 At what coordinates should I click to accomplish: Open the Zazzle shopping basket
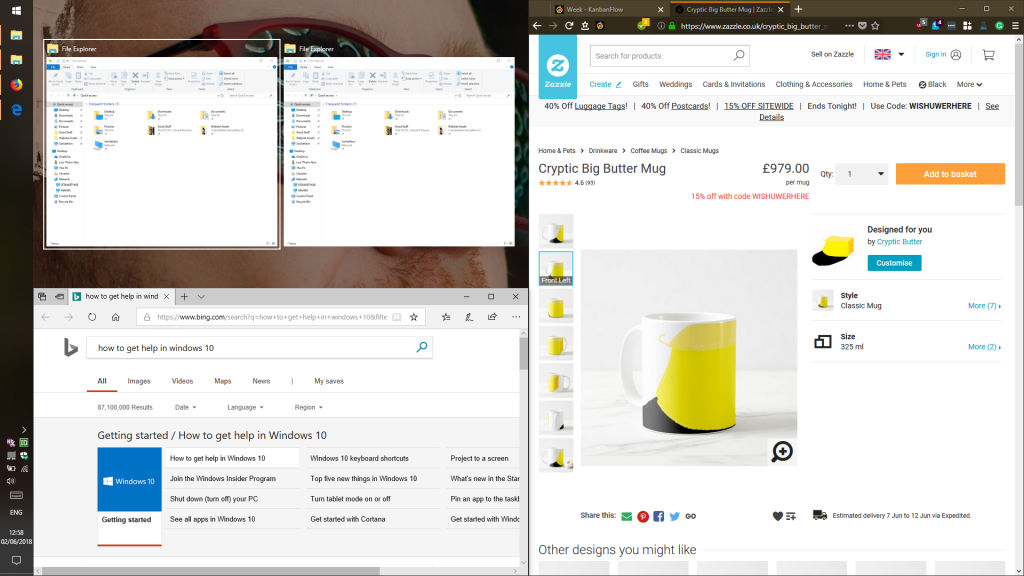988,55
